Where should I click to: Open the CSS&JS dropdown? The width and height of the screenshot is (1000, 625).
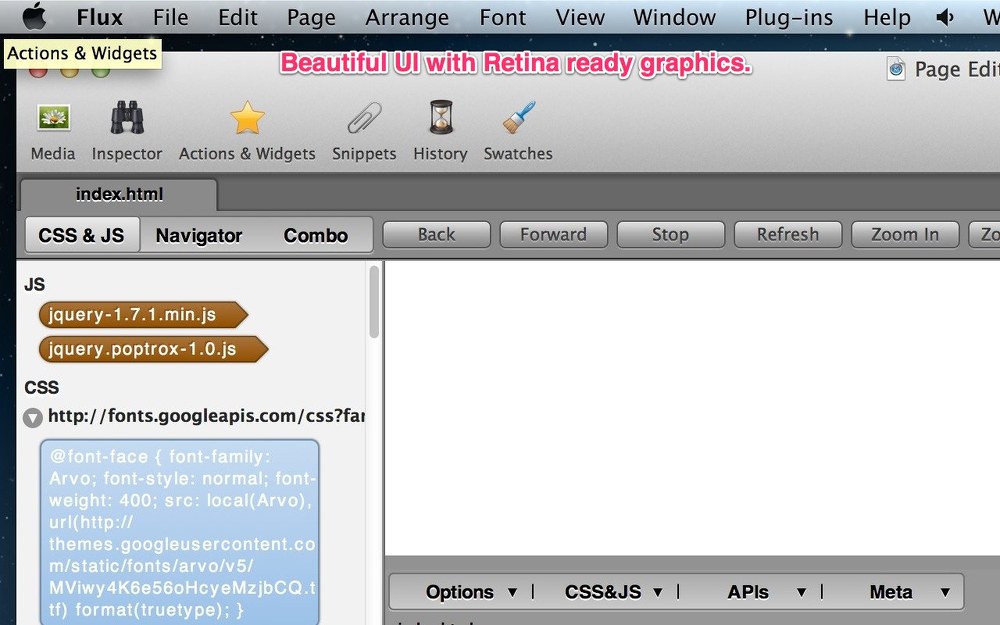coord(613,592)
